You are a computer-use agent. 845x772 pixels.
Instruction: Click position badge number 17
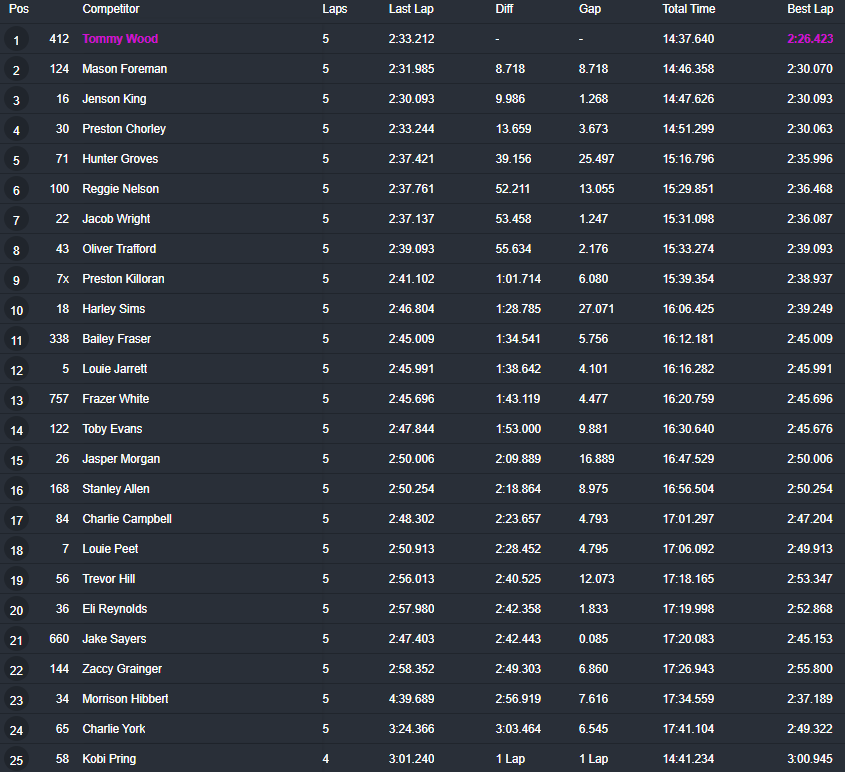pos(16,520)
